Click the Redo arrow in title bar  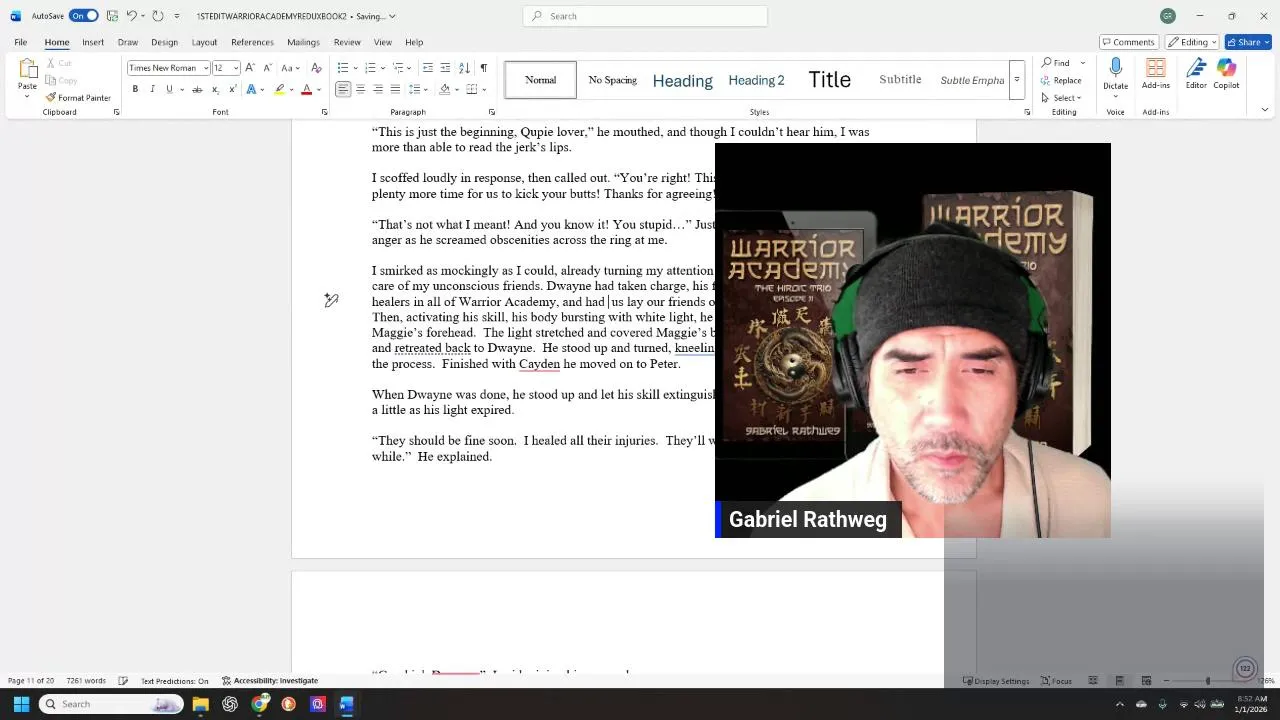157,16
